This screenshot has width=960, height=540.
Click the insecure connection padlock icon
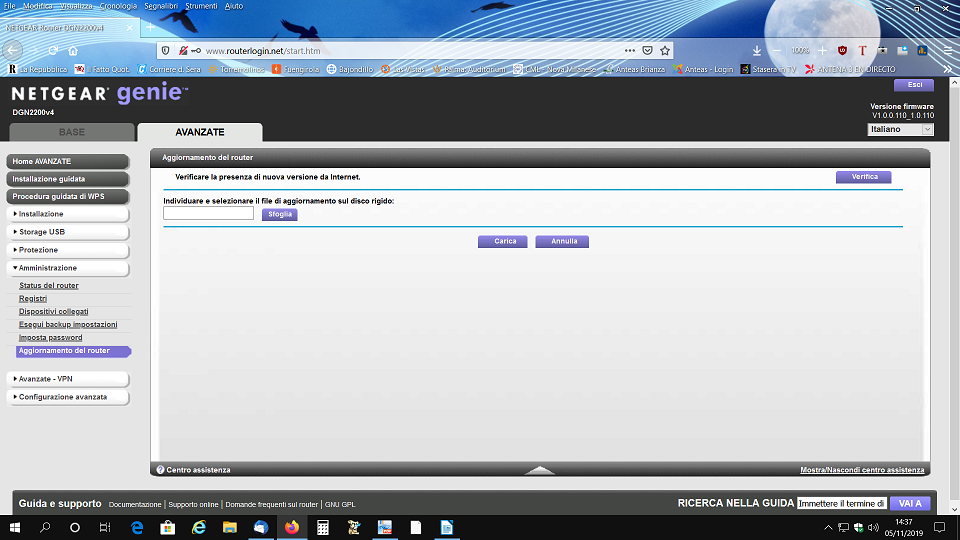(182, 51)
